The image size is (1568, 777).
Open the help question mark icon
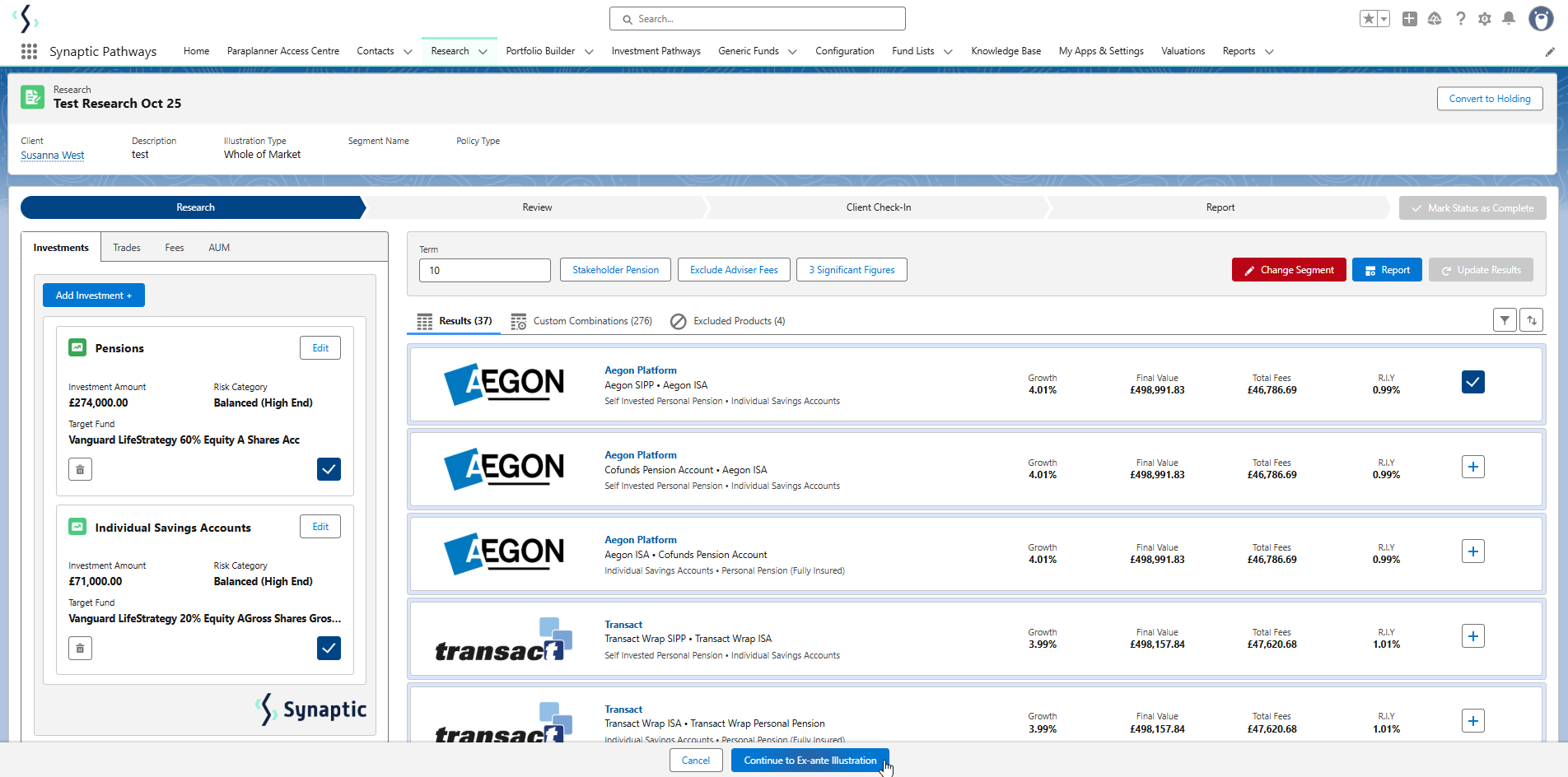tap(1460, 19)
